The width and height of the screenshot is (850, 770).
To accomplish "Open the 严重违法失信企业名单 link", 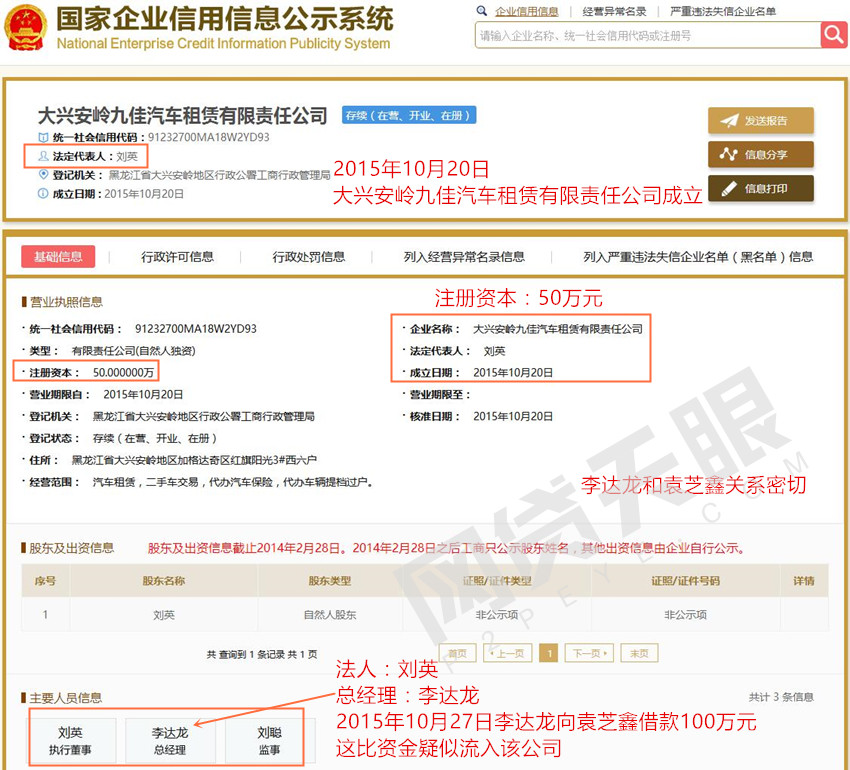I will click(723, 11).
